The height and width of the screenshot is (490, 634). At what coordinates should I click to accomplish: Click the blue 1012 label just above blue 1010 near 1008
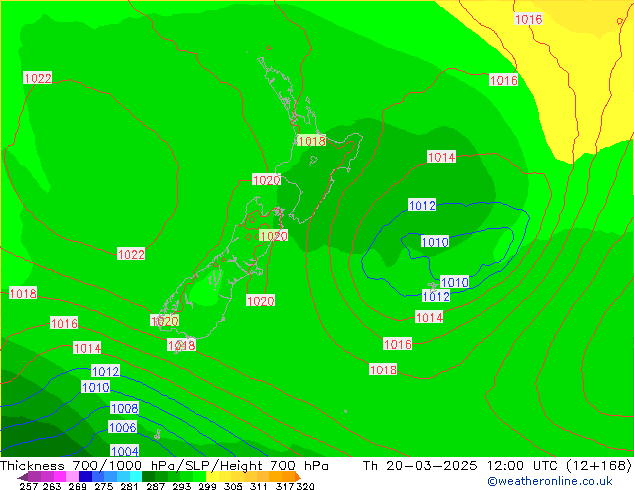point(106,371)
